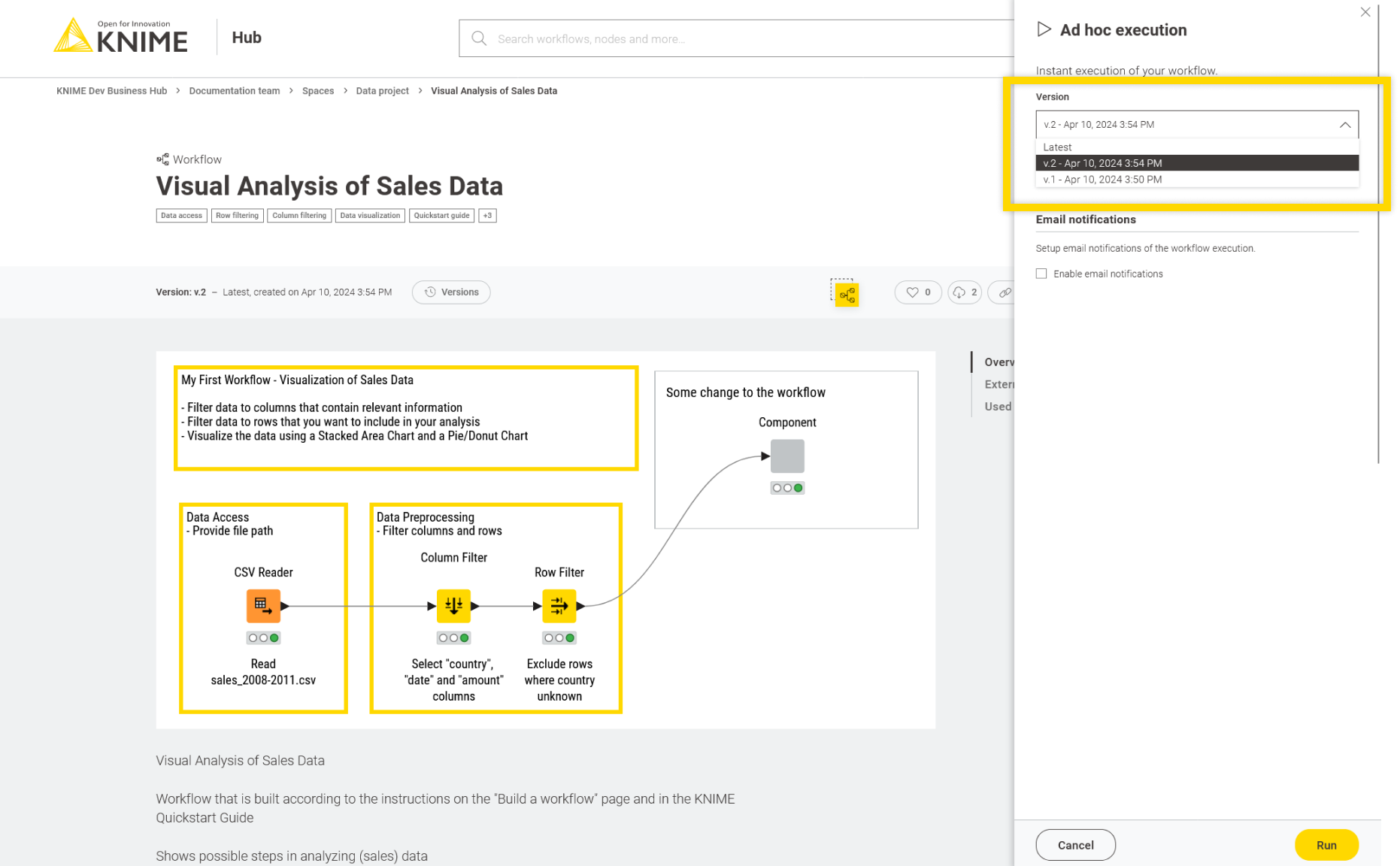Copy link using chain icon
The height and width of the screenshot is (866, 1400).
click(1005, 292)
